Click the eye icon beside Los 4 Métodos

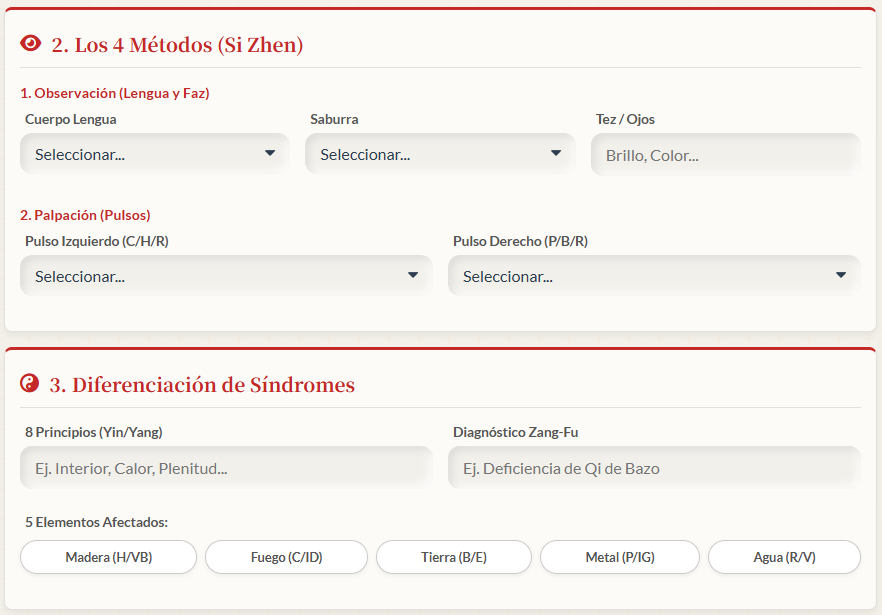pos(31,44)
